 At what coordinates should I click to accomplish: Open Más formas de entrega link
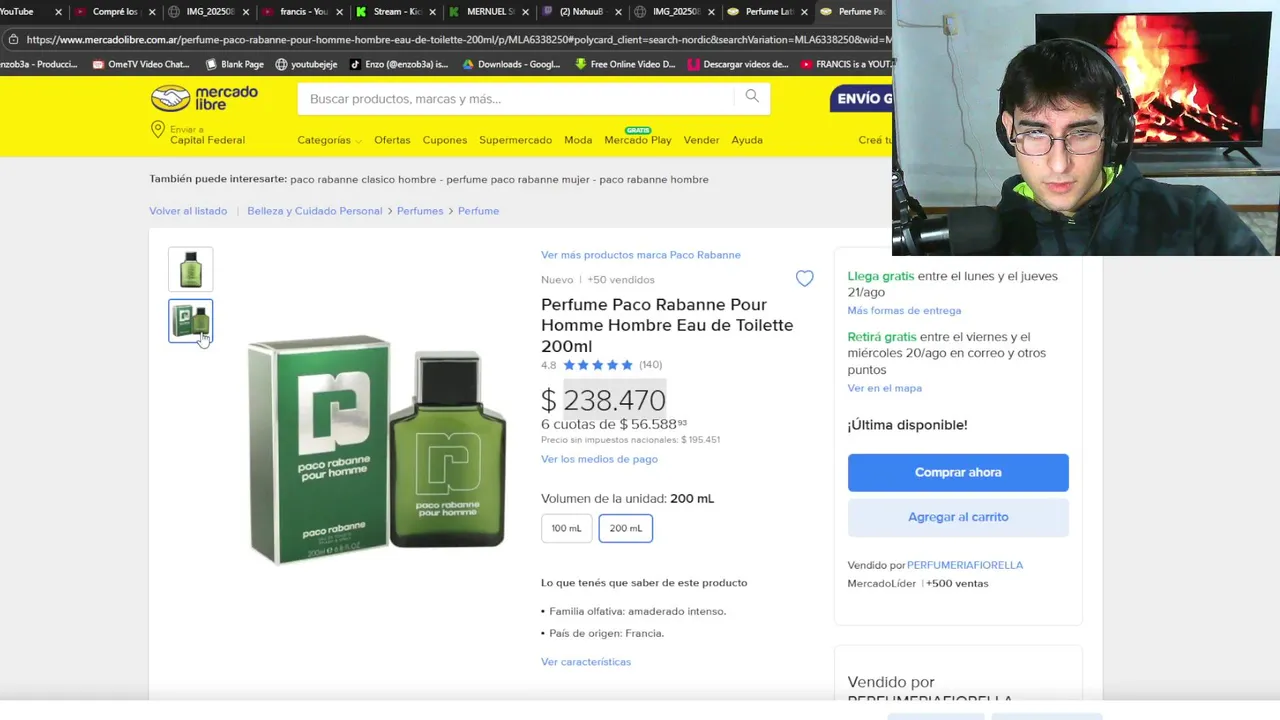click(904, 311)
